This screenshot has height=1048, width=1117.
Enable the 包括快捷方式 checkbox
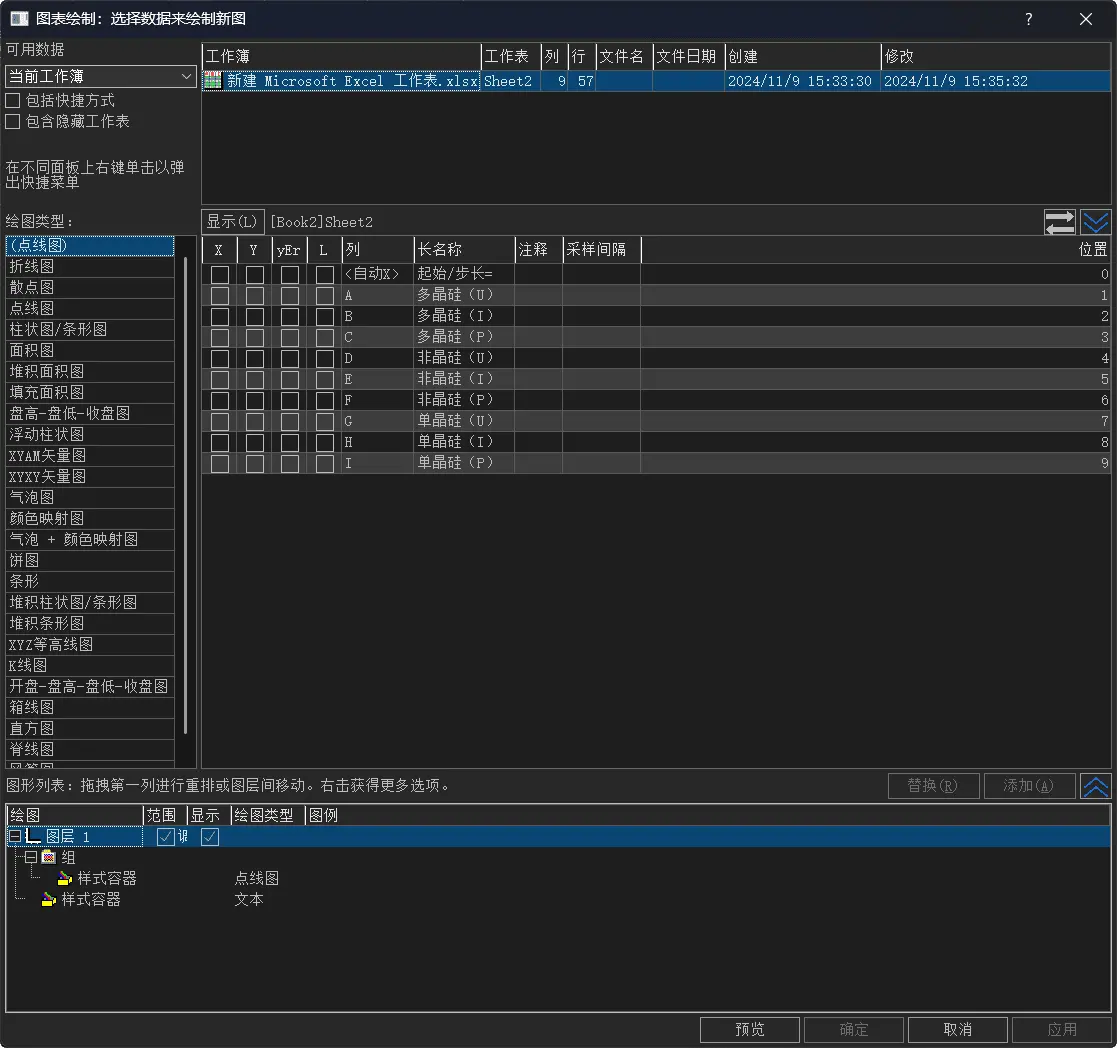[x=13, y=101]
